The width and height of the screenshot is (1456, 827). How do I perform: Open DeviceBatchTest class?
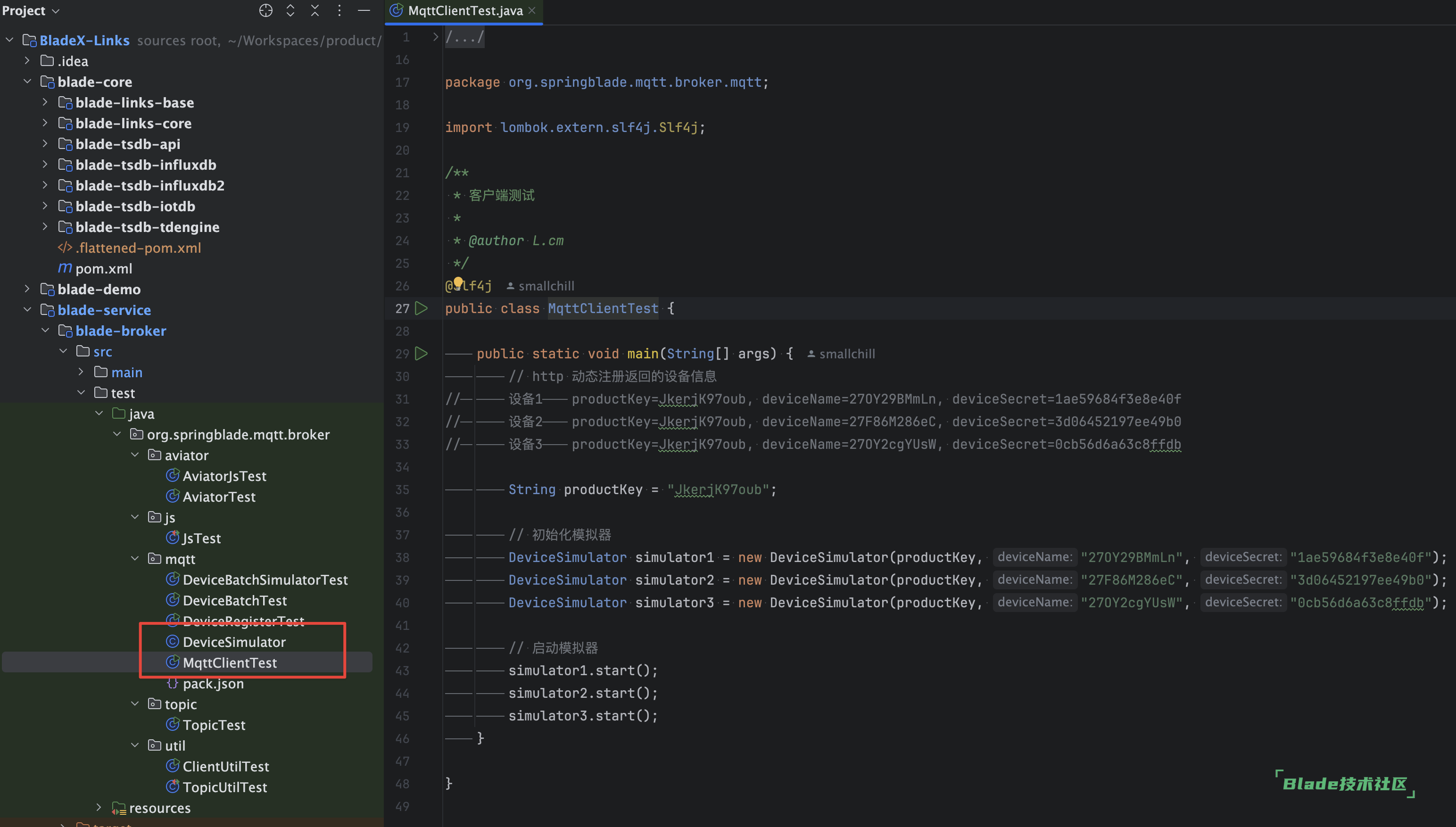[226, 600]
